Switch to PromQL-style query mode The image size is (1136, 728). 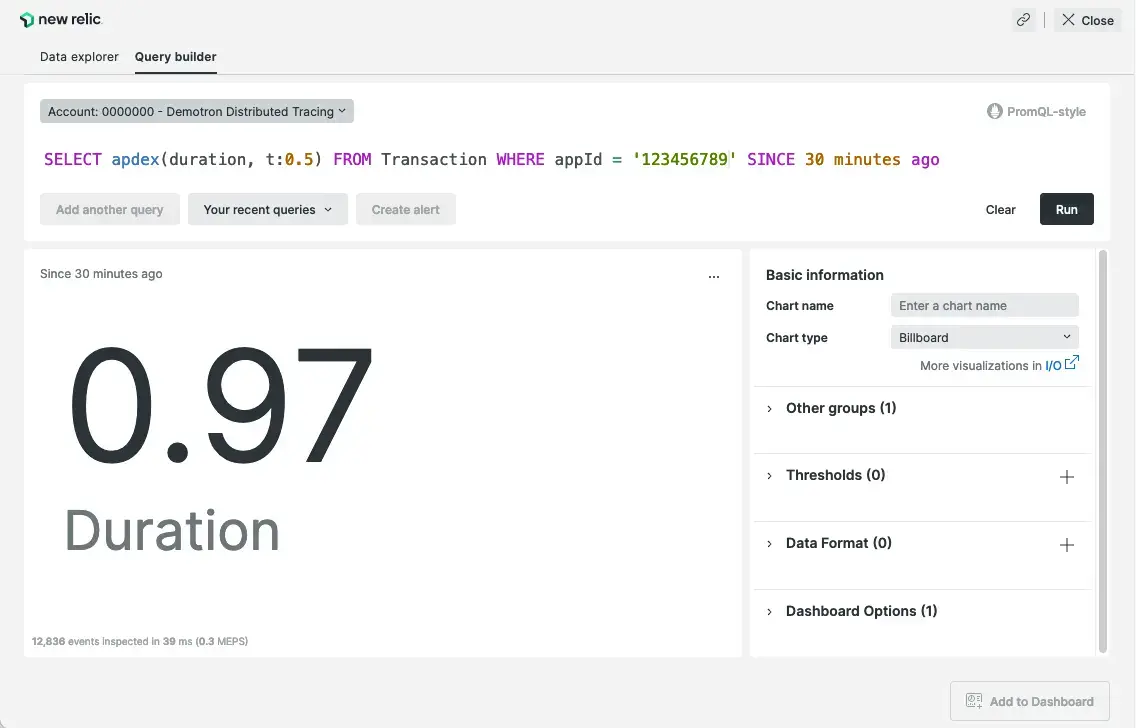pyautogui.click(x=1036, y=112)
